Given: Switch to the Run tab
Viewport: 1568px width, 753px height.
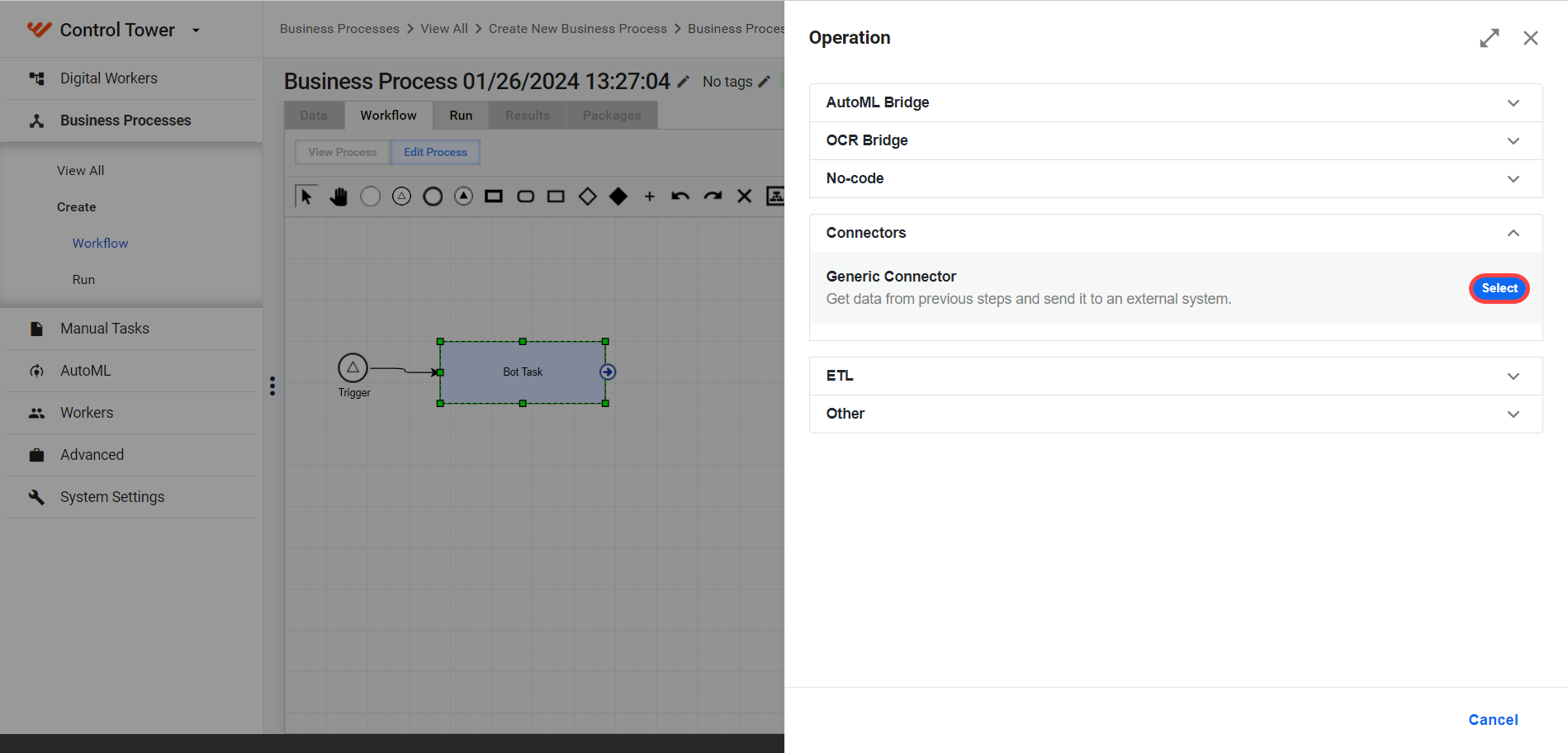Looking at the screenshot, I should coord(461,116).
